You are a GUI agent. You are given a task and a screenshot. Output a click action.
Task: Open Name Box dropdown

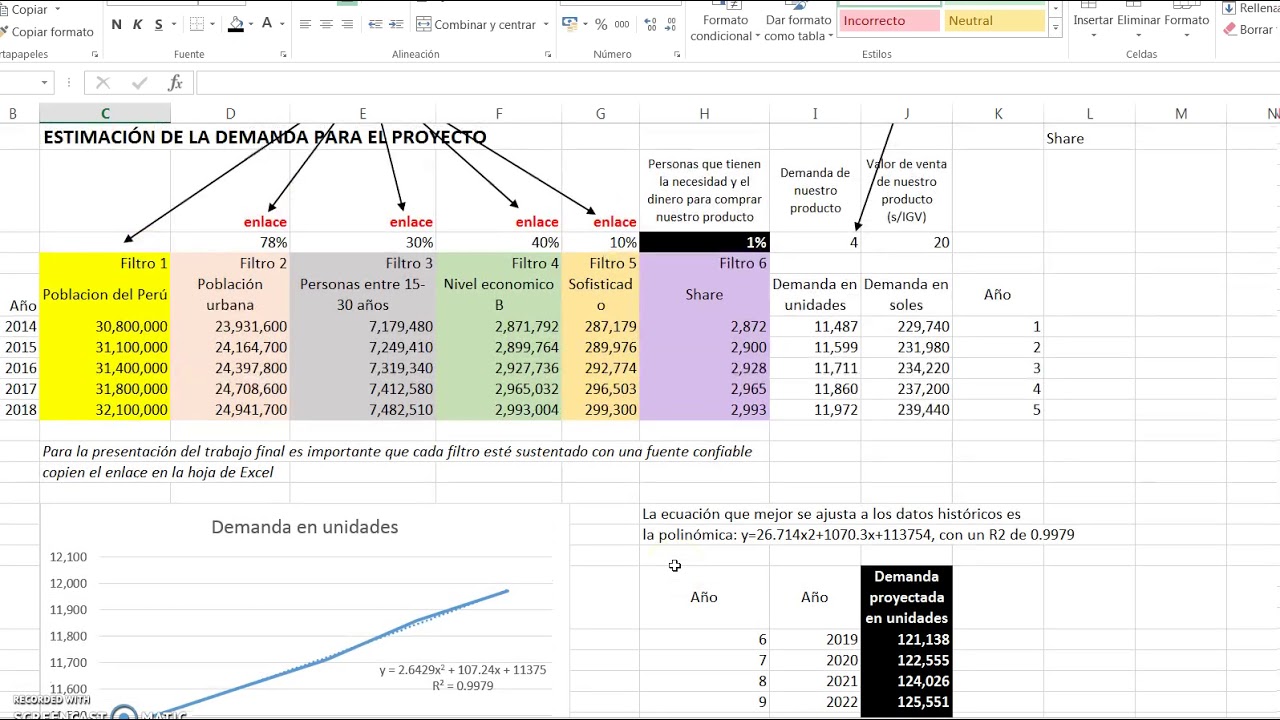(44, 83)
